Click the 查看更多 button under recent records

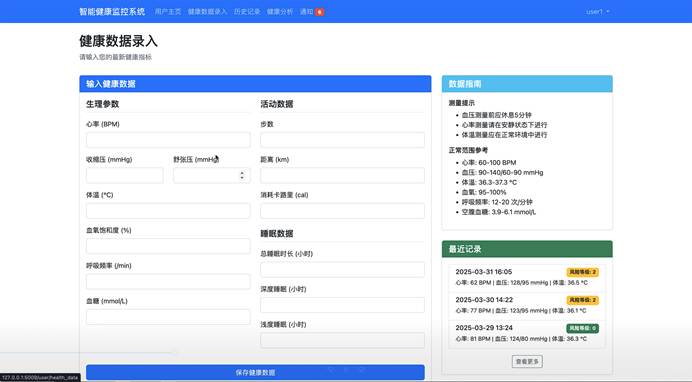[527, 361]
